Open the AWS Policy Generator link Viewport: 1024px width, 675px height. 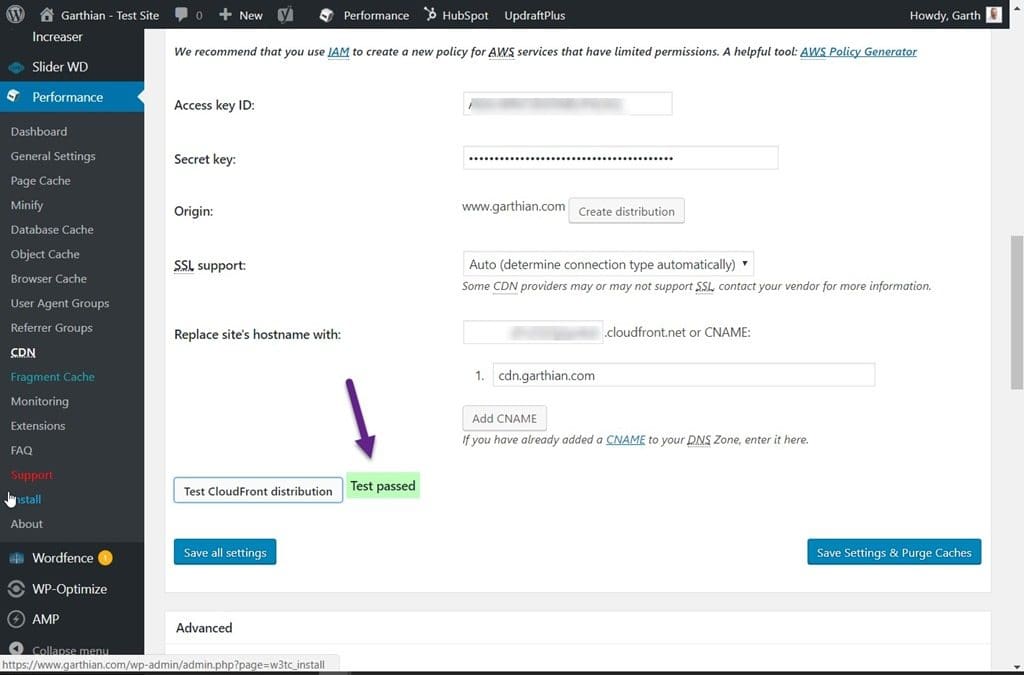[x=858, y=52]
